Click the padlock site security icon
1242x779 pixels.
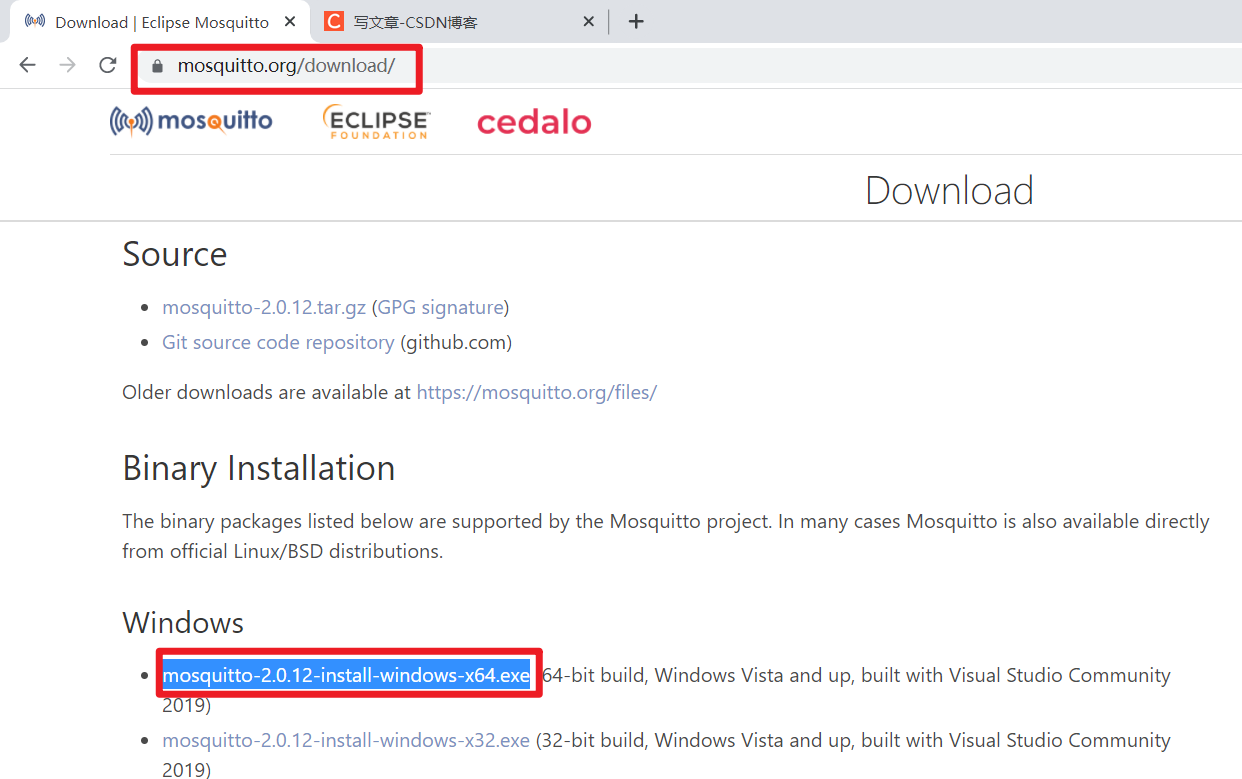pyautogui.click(x=156, y=64)
